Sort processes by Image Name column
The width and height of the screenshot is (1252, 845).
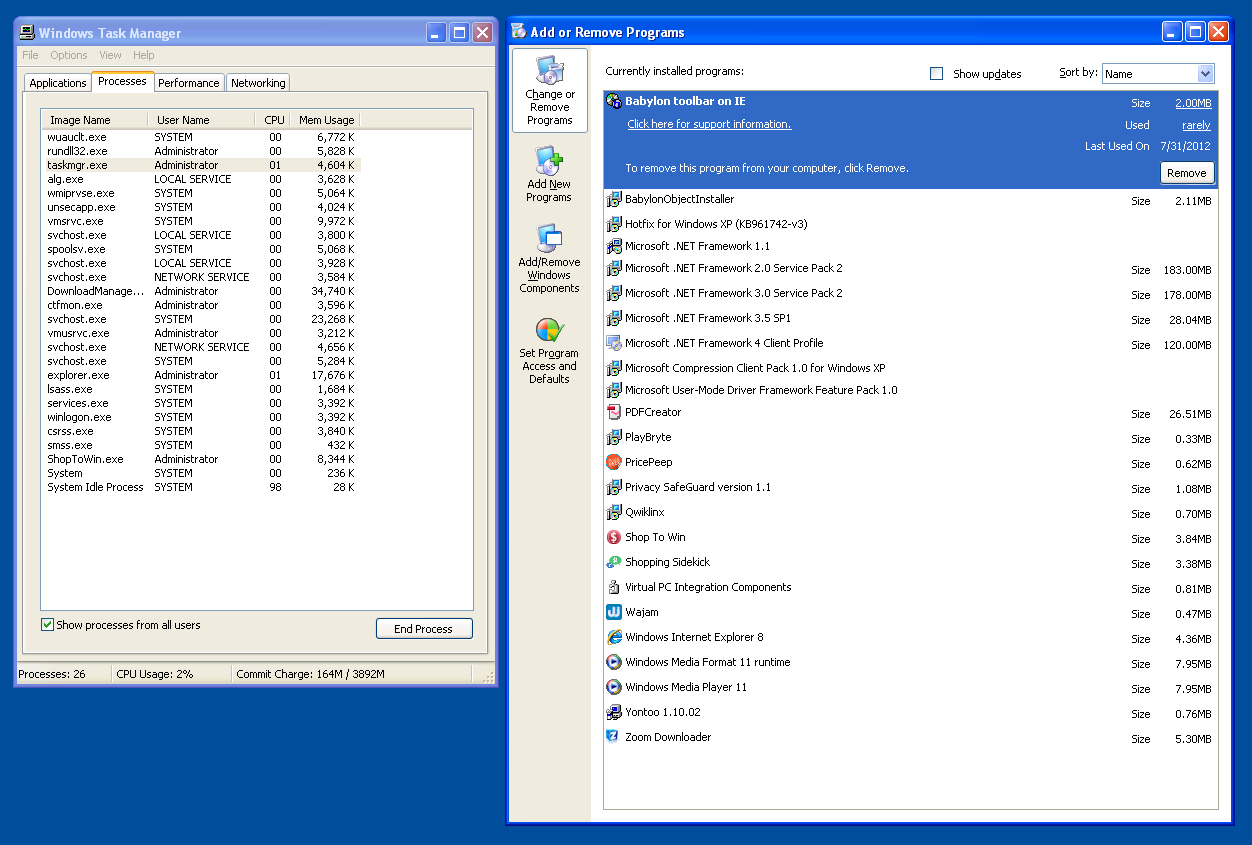(94, 120)
